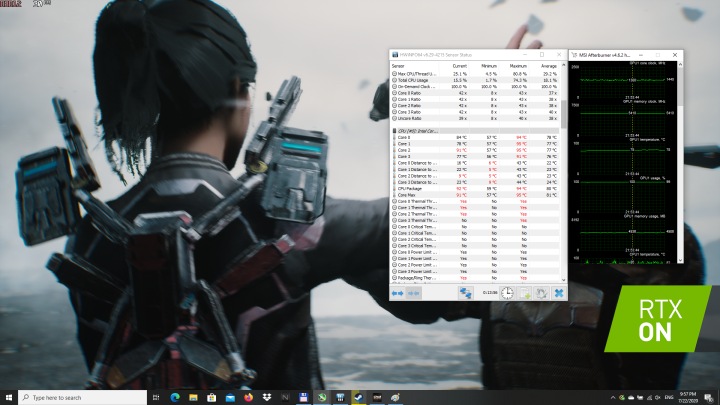Launch Firefox from the taskbar

(248, 397)
